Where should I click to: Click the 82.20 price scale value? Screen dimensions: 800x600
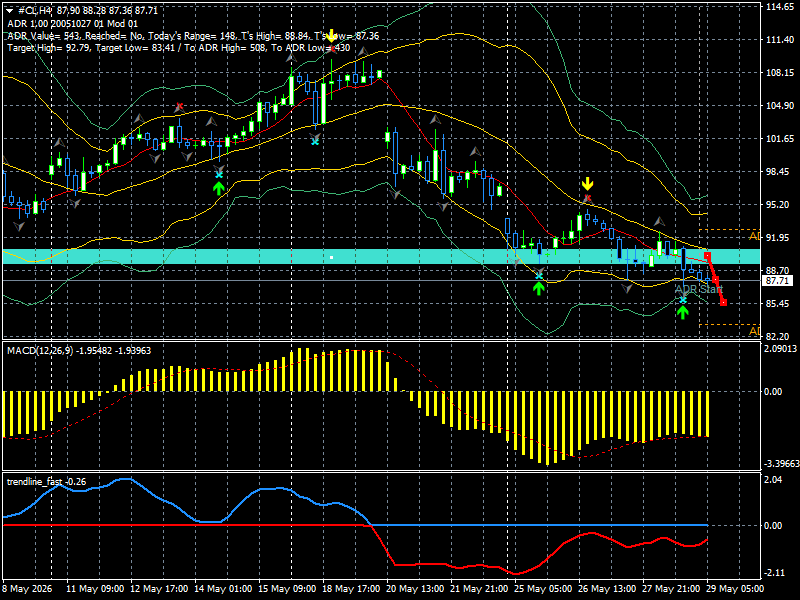coord(780,336)
